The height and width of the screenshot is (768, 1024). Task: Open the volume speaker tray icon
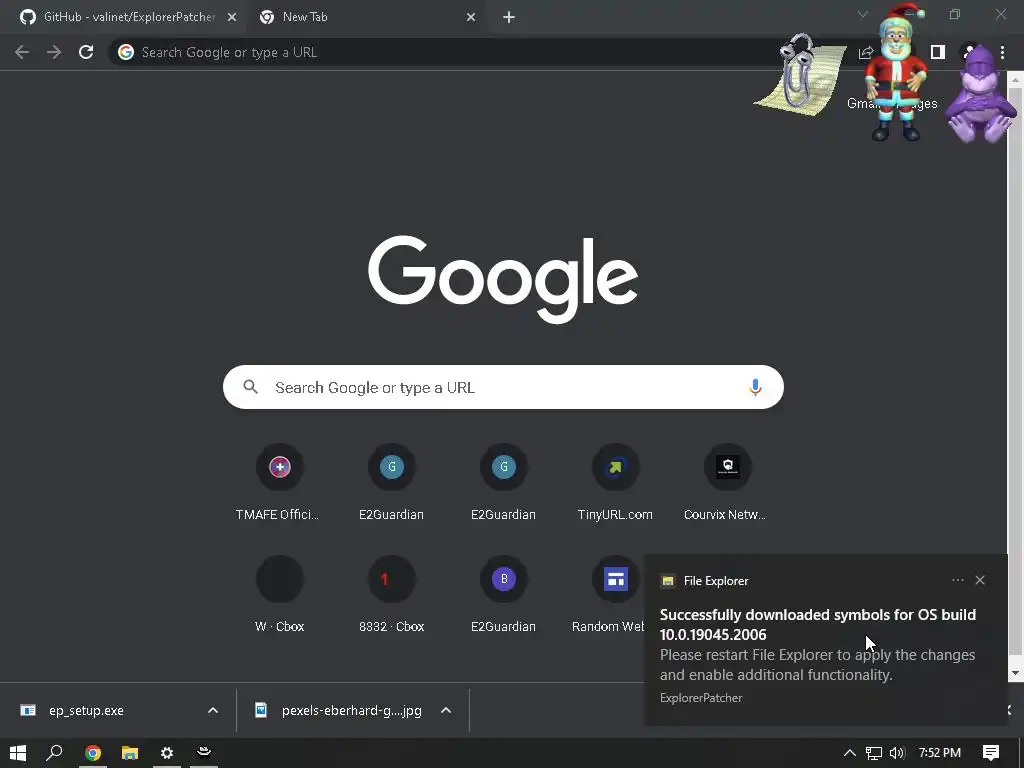click(x=897, y=753)
